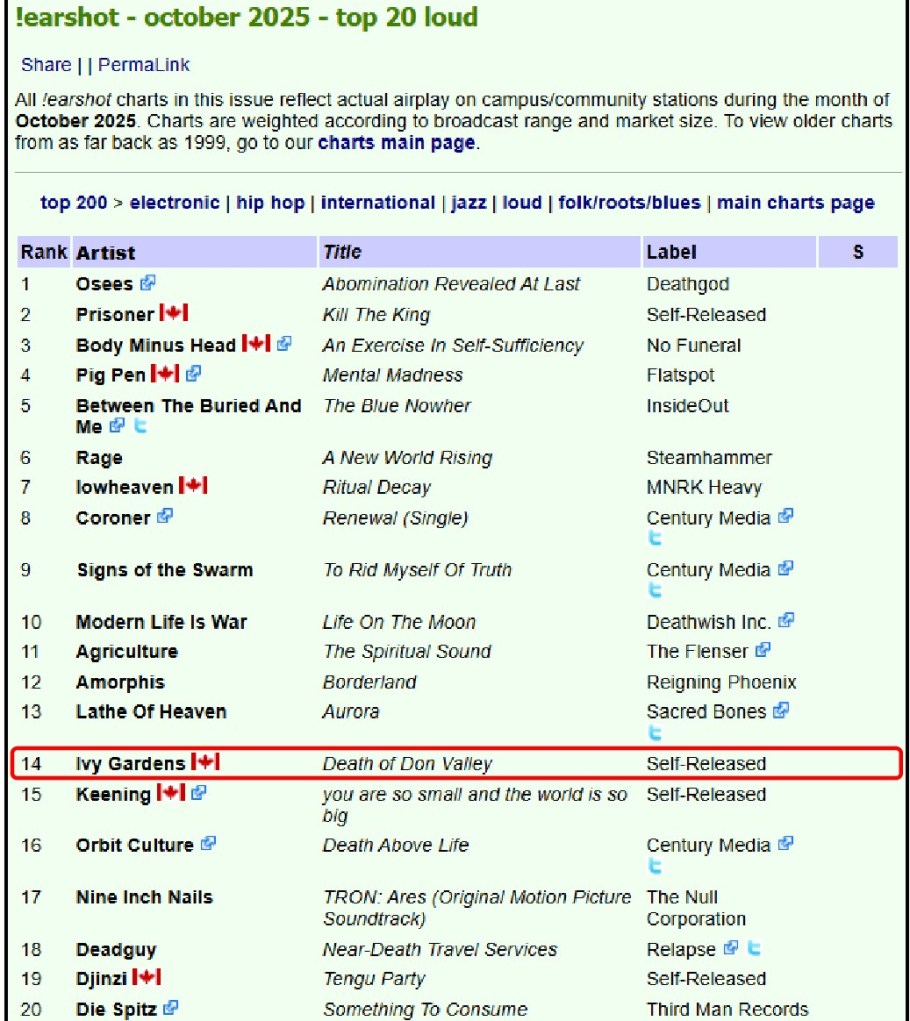Open the hip hop chart
Screen dimensions: 910x1021
point(270,203)
